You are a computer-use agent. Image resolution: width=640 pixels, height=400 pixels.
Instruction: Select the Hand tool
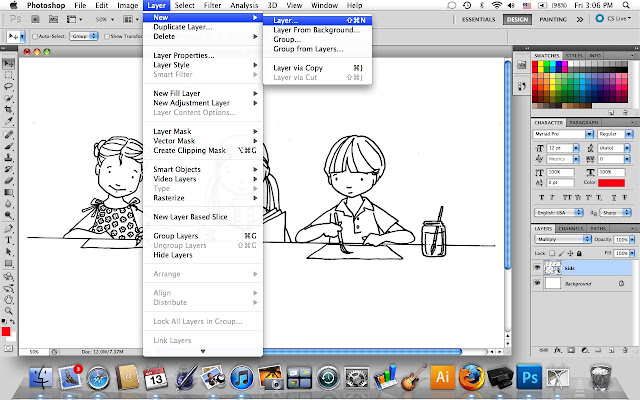pos(8,300)
